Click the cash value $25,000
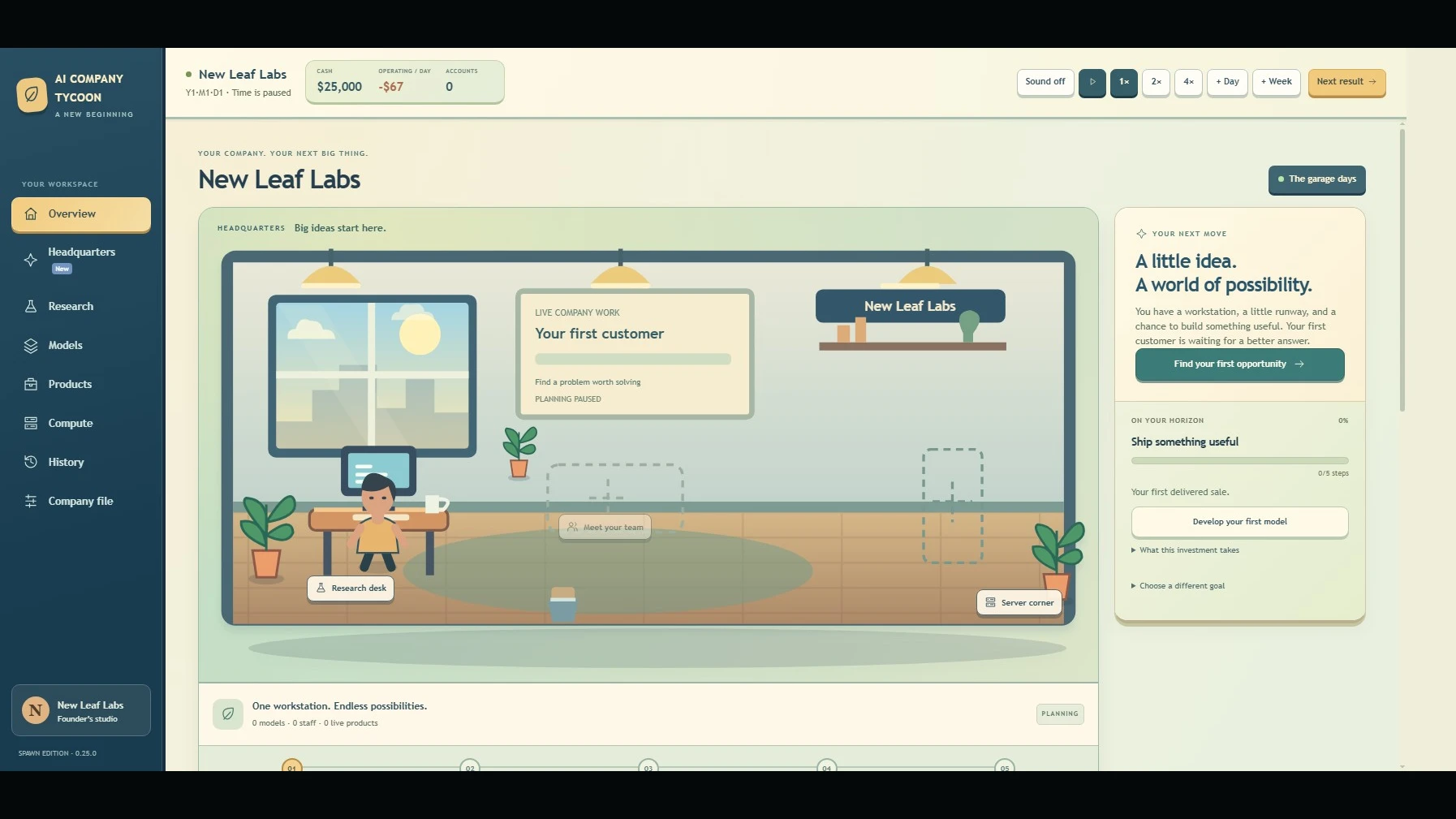The height and width of the screenshot is (819, 1456). 339,87
